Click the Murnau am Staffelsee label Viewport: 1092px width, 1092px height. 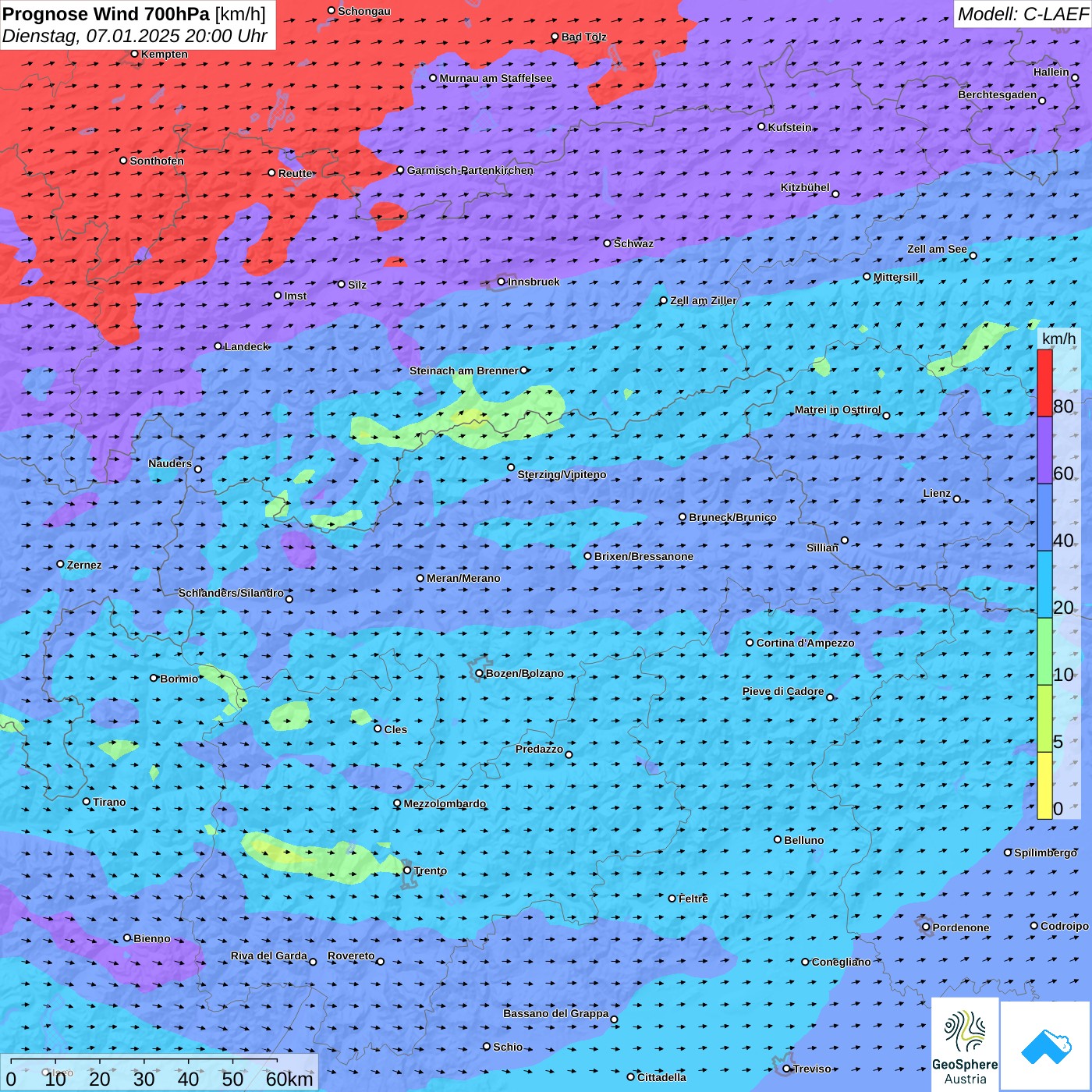pyautogui.click(x=495, y=78)
